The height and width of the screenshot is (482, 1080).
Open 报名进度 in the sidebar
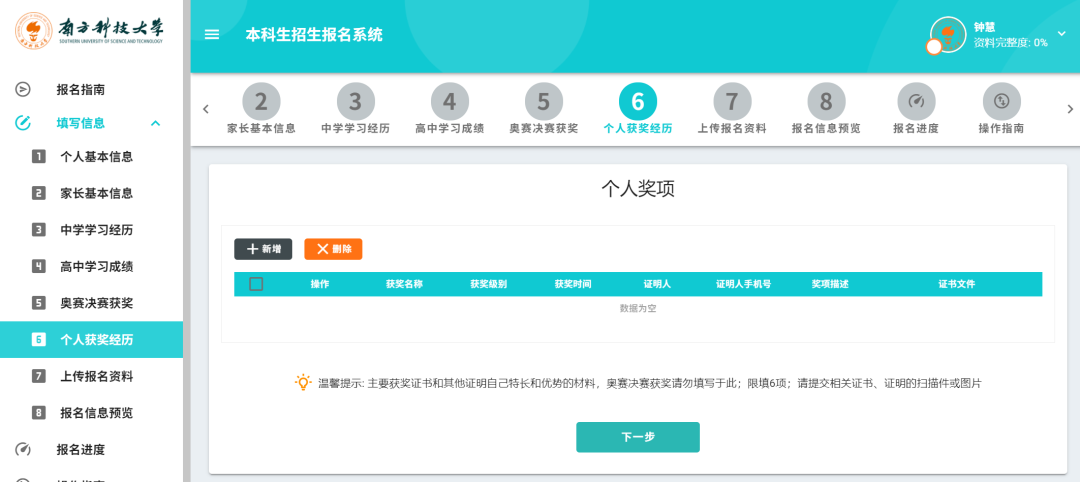(x=80, y=449)
